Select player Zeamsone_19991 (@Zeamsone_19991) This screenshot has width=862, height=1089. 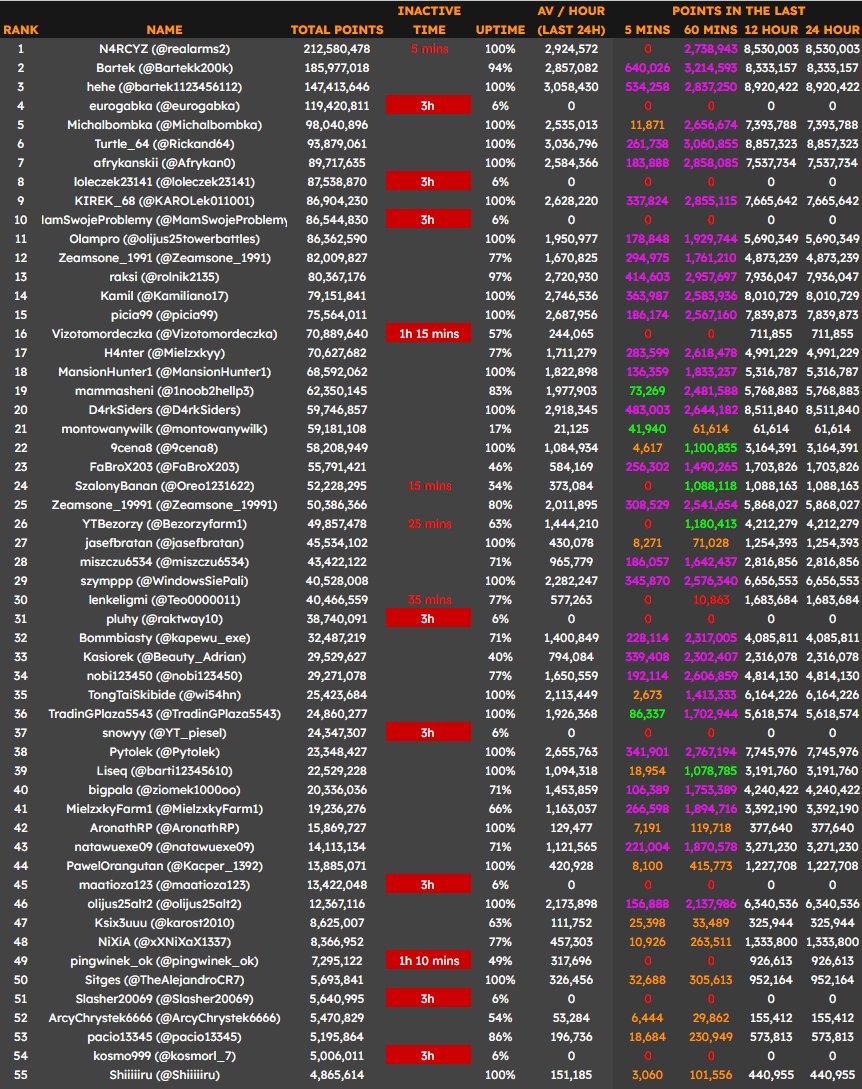pyautogui.click(x=165, y=505)
